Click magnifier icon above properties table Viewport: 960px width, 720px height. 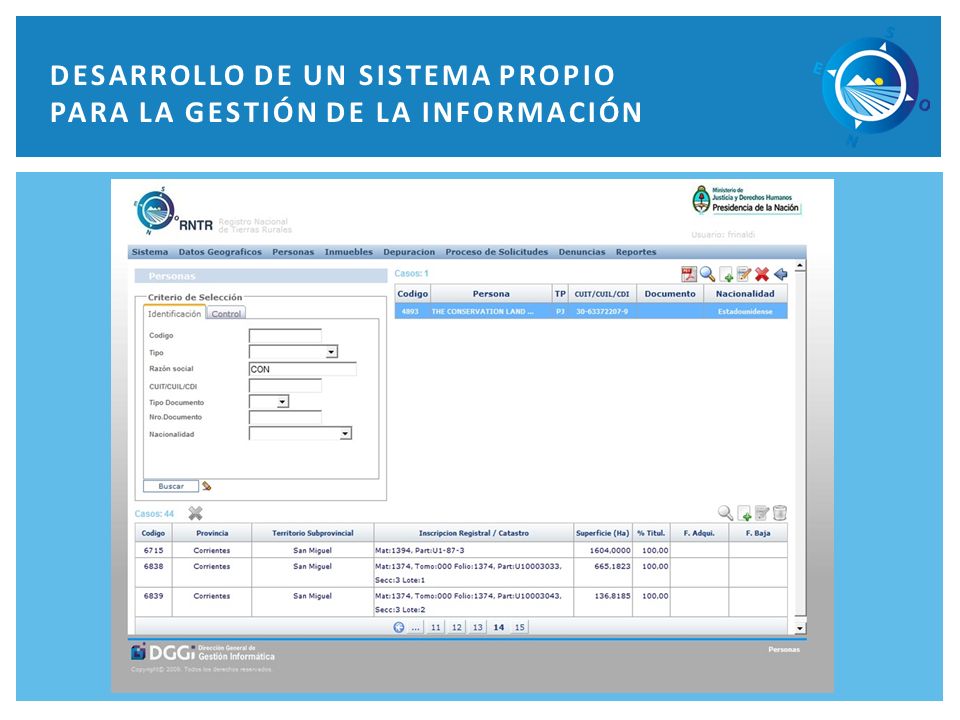point(726,513)
